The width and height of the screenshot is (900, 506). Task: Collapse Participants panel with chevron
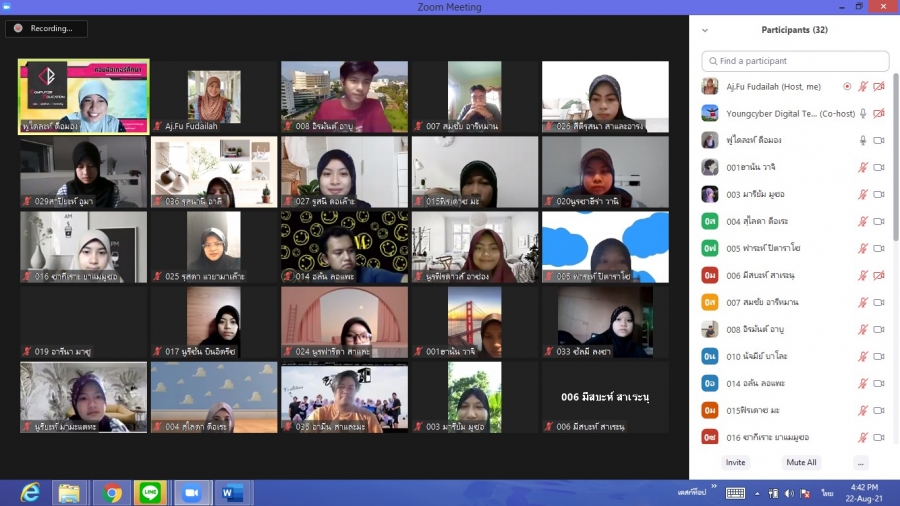(705, 31)
